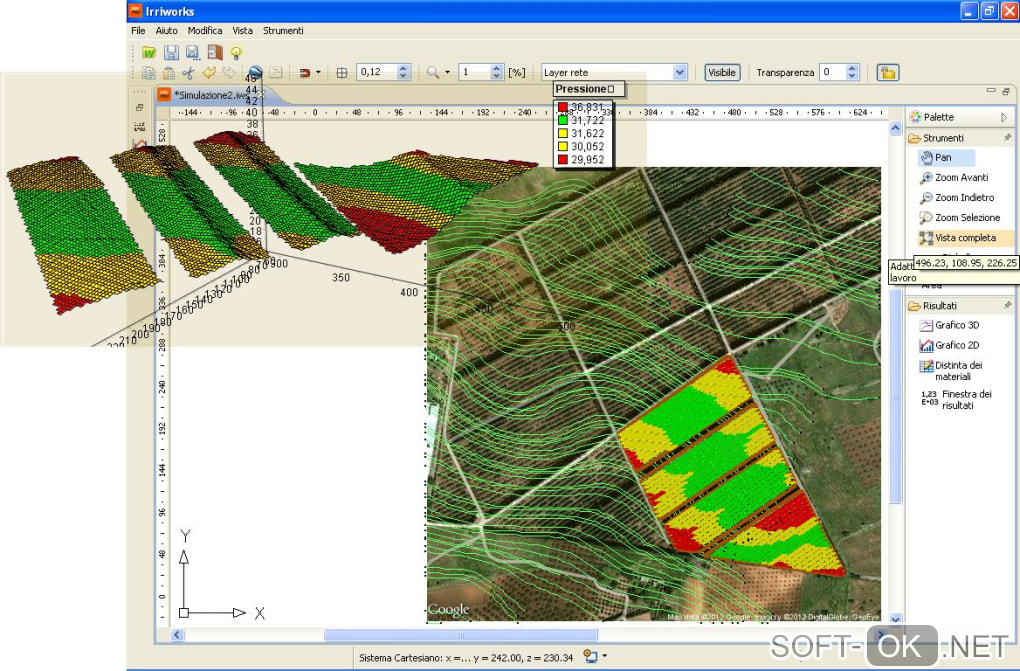Open the Modifica menu
The width and height of the screenshot is (1020, 671).
[205, 31]
